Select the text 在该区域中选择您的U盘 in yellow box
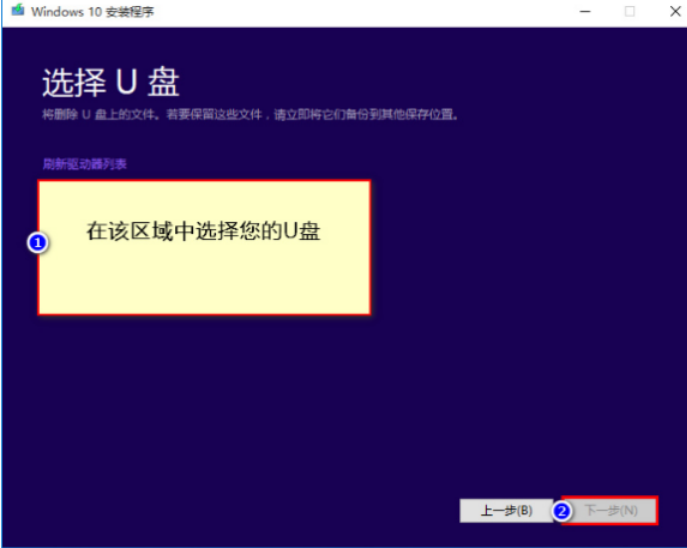Image resolution: width=687 pixels, height=548 pixels. (203, 231)
